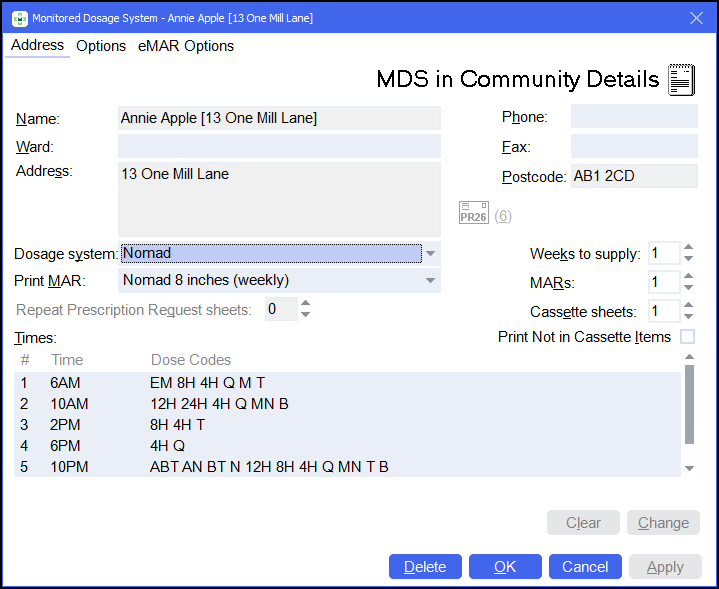Close the Monitored Dosage System window
This screenshot has height=589, width=719.
coord(697,17)
